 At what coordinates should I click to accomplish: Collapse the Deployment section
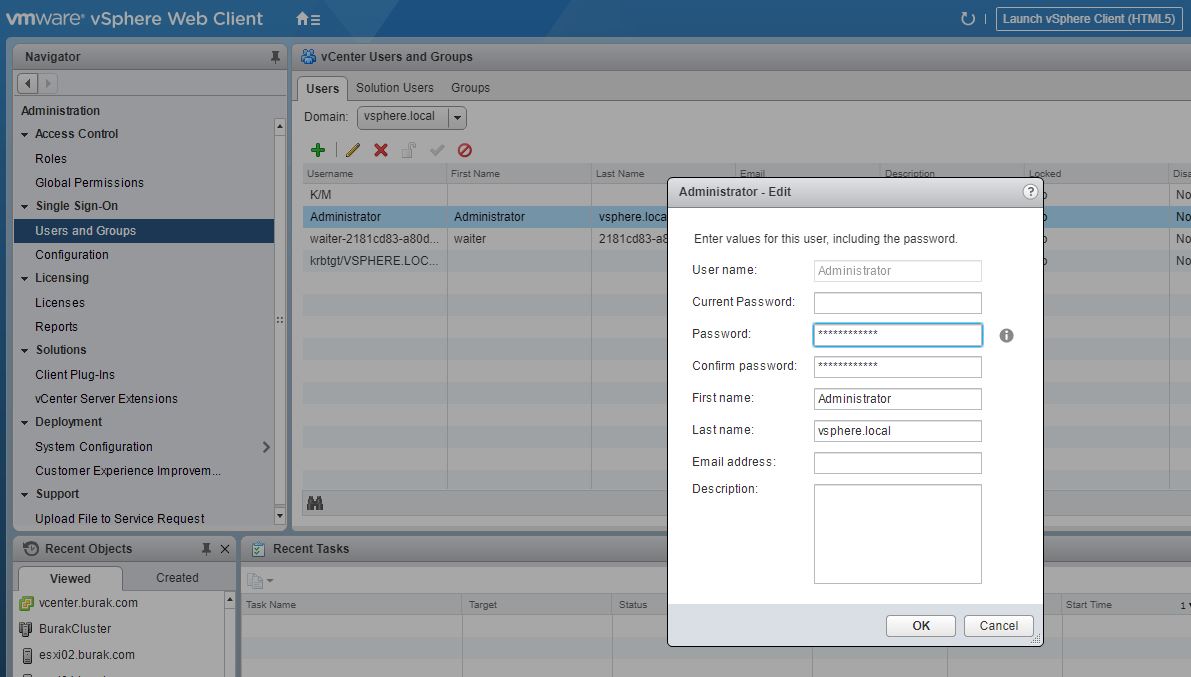25,422
